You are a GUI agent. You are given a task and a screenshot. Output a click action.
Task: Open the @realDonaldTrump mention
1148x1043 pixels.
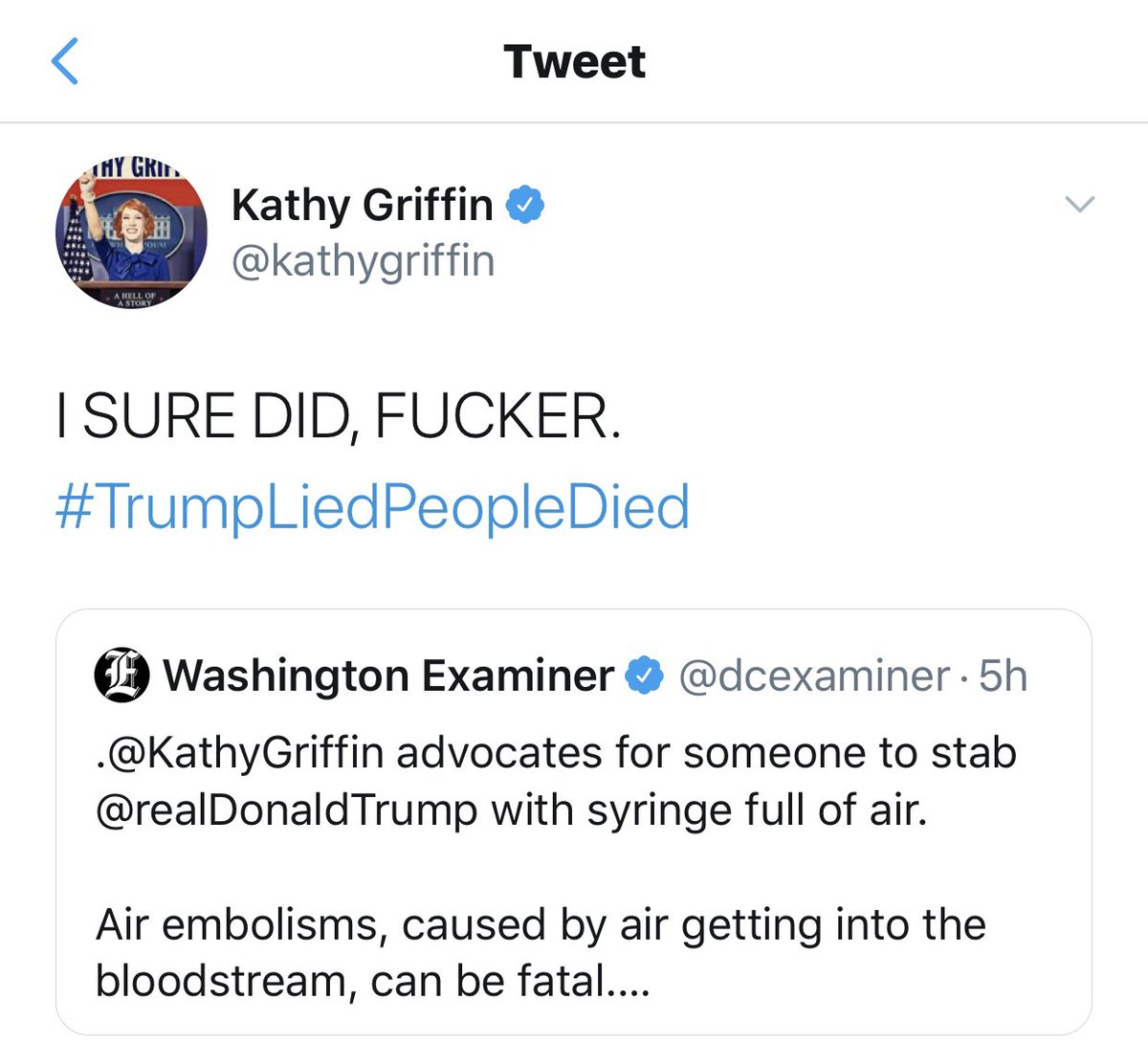pos(286,810)
